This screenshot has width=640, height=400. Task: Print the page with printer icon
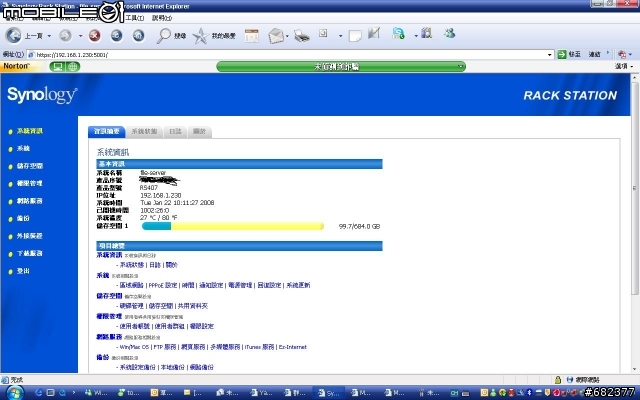[302, 36]
